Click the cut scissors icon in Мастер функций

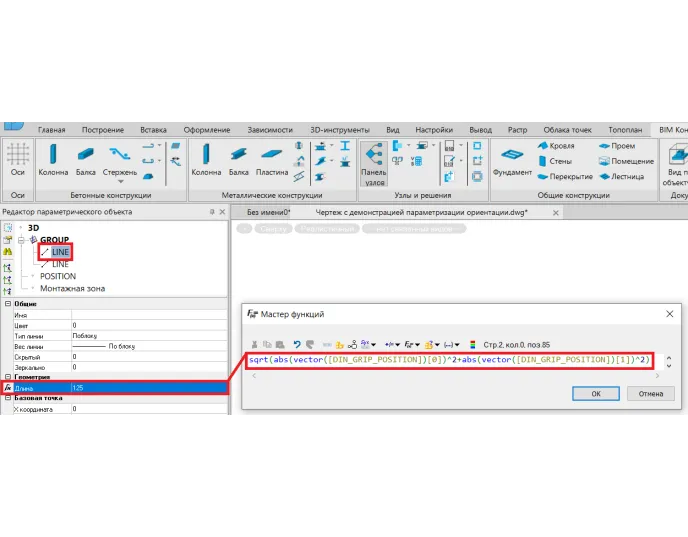(x=254, y=344)
